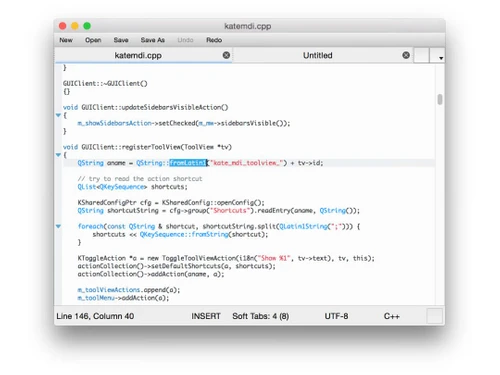The width and height of the screenshot is (500, 375).
Task: Open the Soft Tabs: 4 (8) selector
Action: pyautogui.click(x=261, y=316)
